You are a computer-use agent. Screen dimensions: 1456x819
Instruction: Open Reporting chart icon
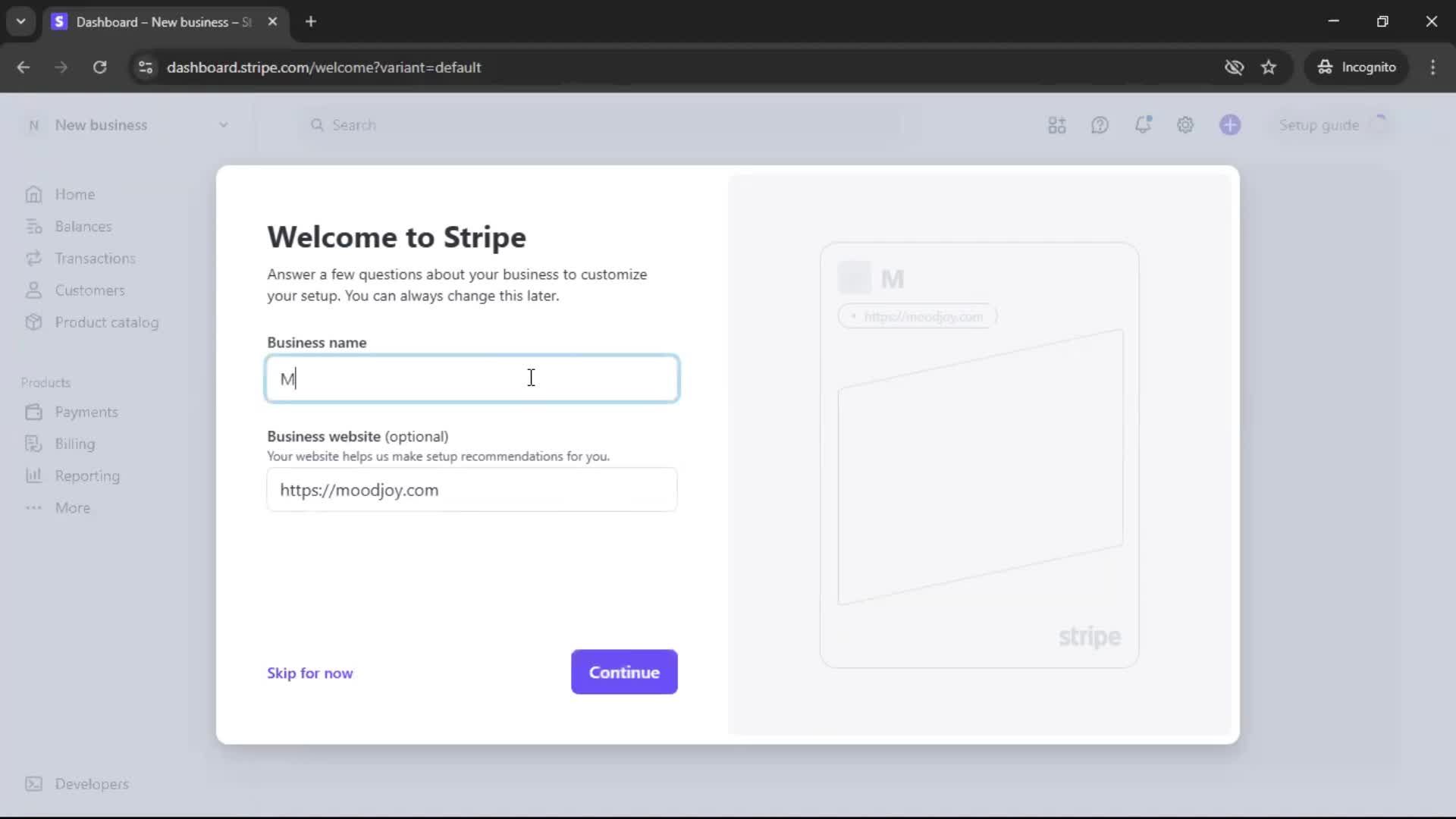[x=33, y=475]
